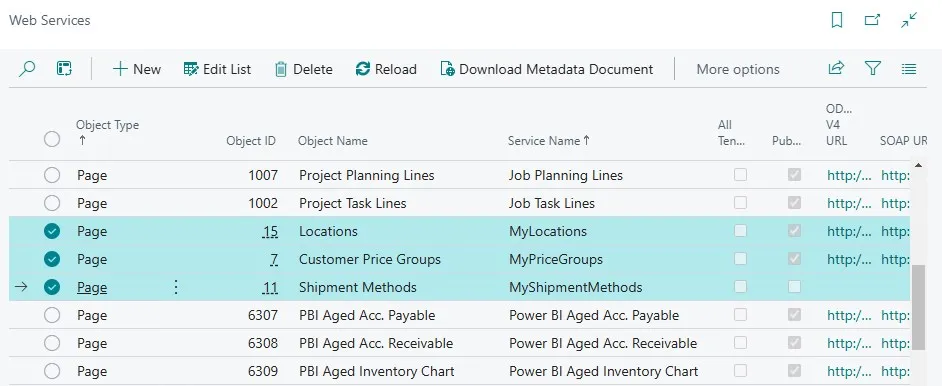Viewport: 942px width, 386px height.
Task: Delete the selected web services
Action: click(x=303, y=69)
